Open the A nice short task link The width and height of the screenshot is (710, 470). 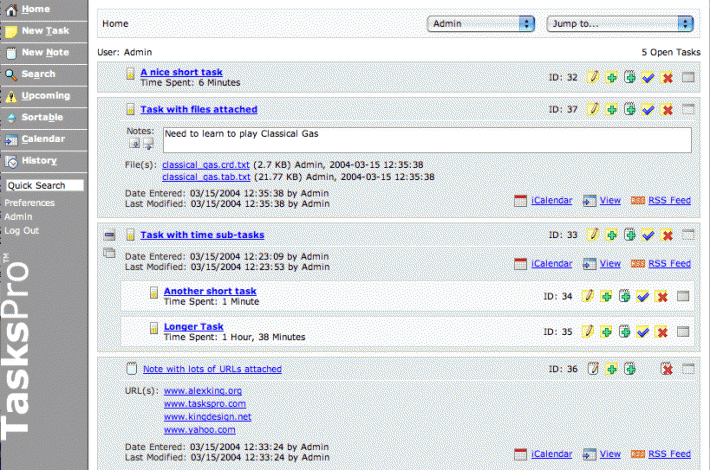tap(181, 72)
